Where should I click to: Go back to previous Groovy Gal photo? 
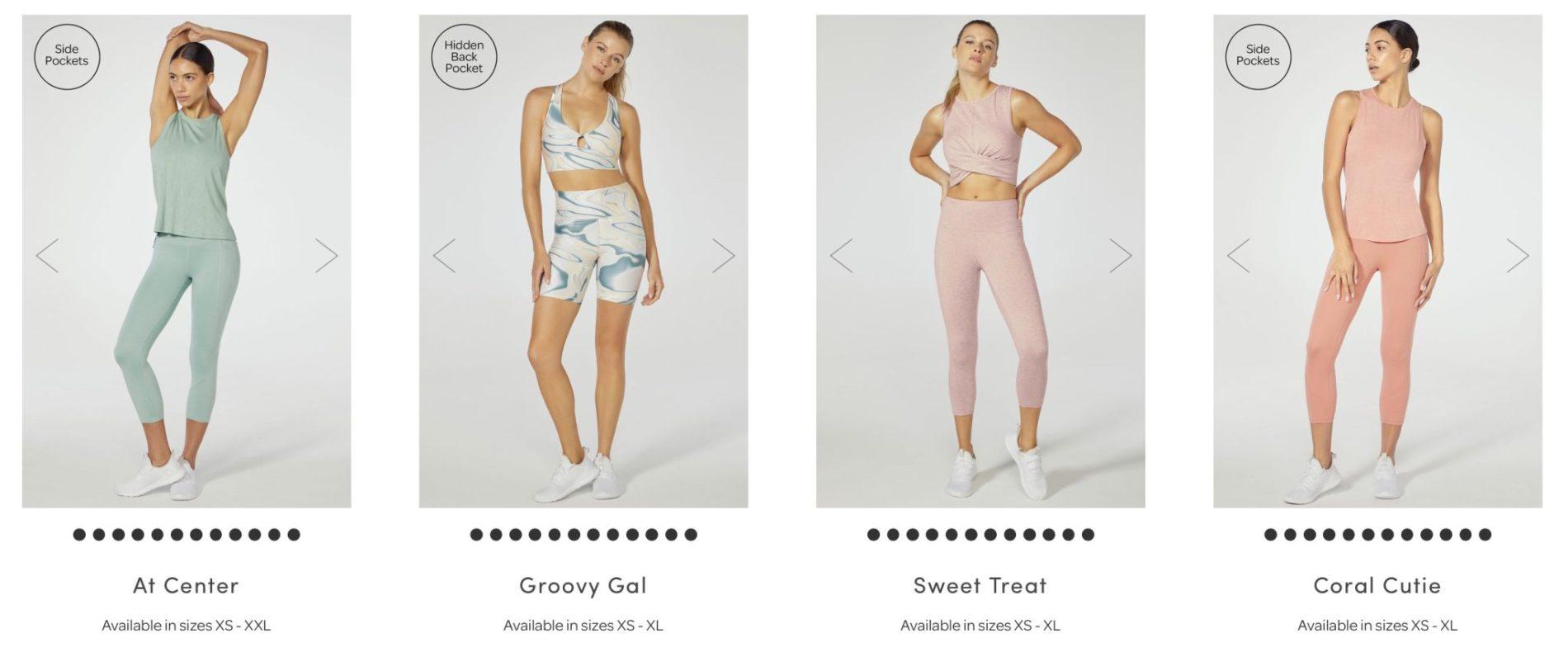444,256
